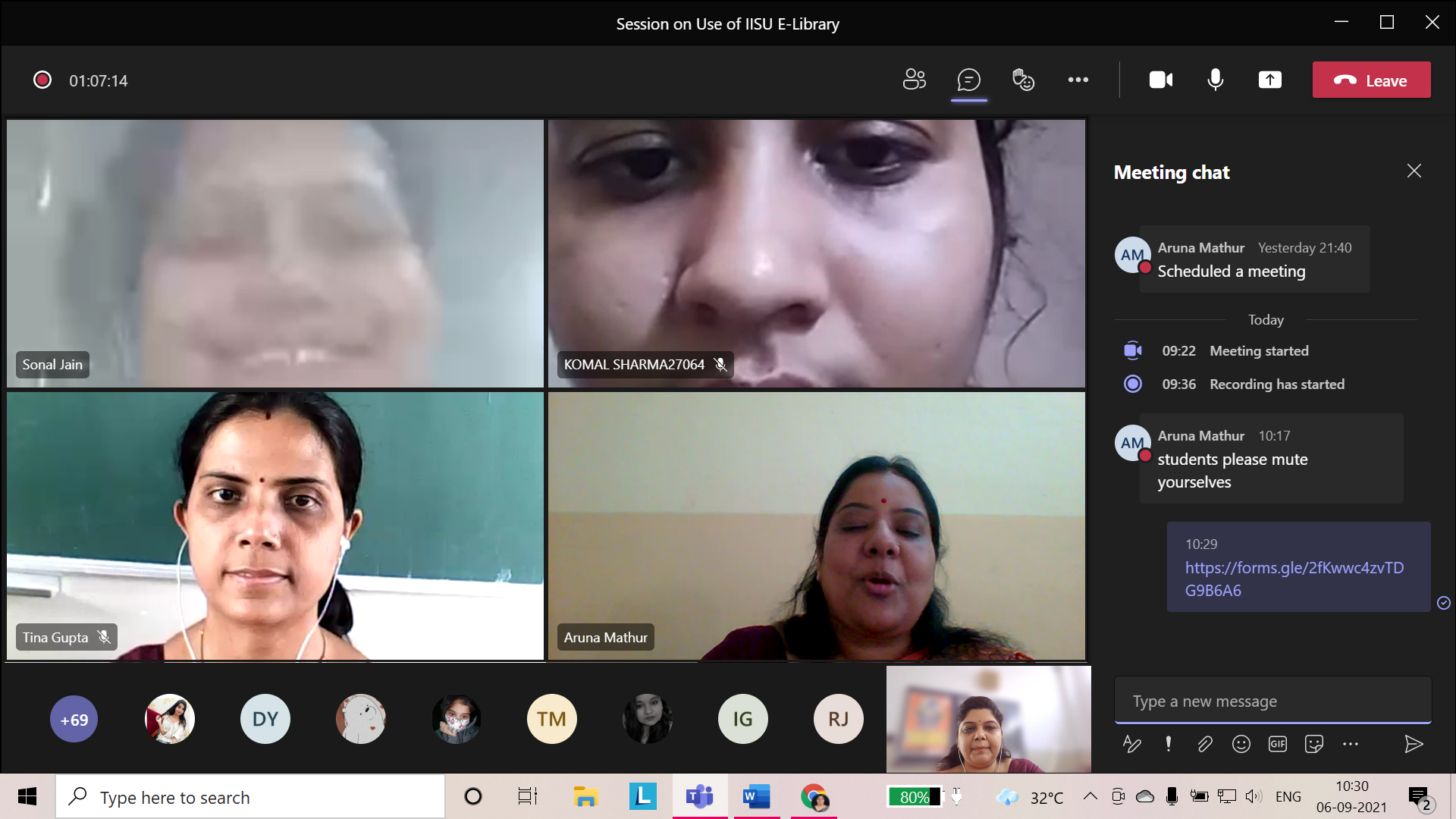1456x819 pixels.
Task: Show the participants panel
Action: 915,80
